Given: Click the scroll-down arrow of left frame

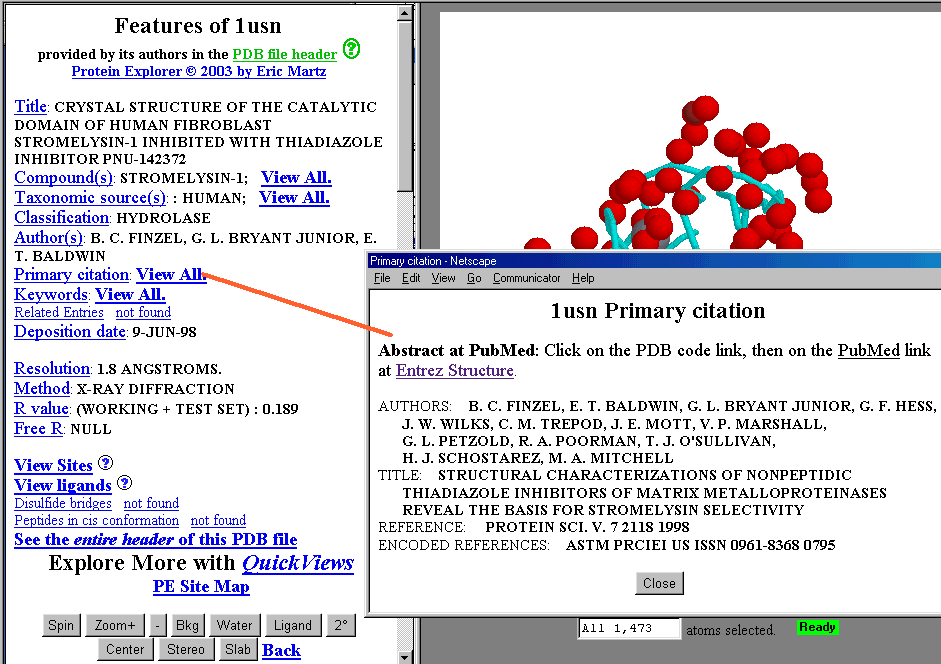Looking at the screenshot, I should (405, 656).
